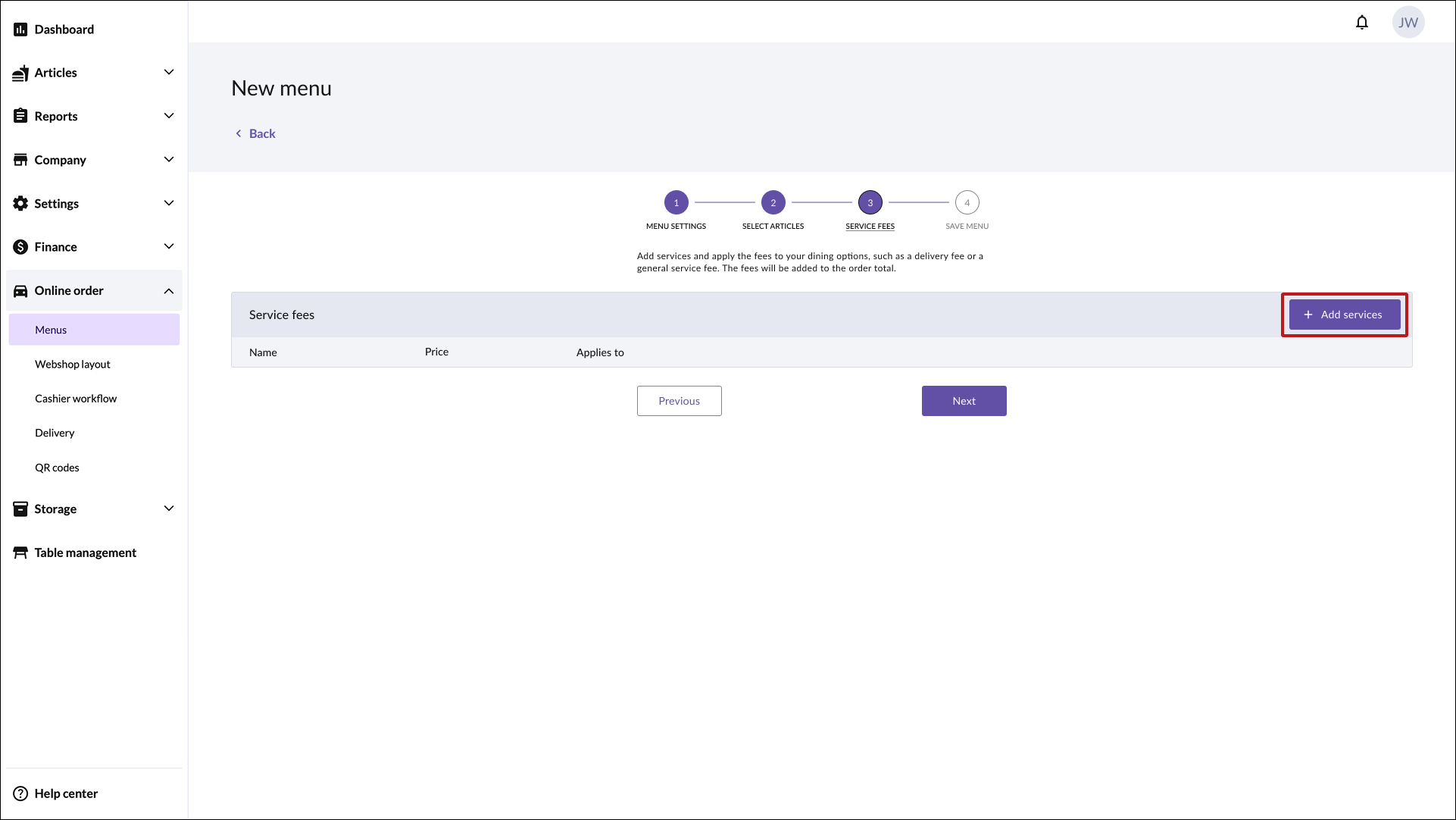Open the QR codes menu item

click(x=57, y=468)
